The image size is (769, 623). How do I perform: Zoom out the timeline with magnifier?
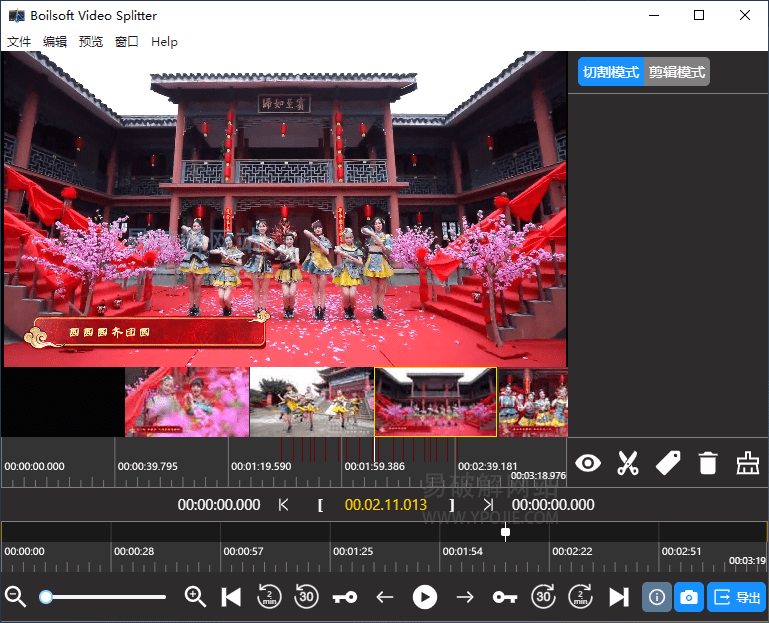click(x=16, y=597)
